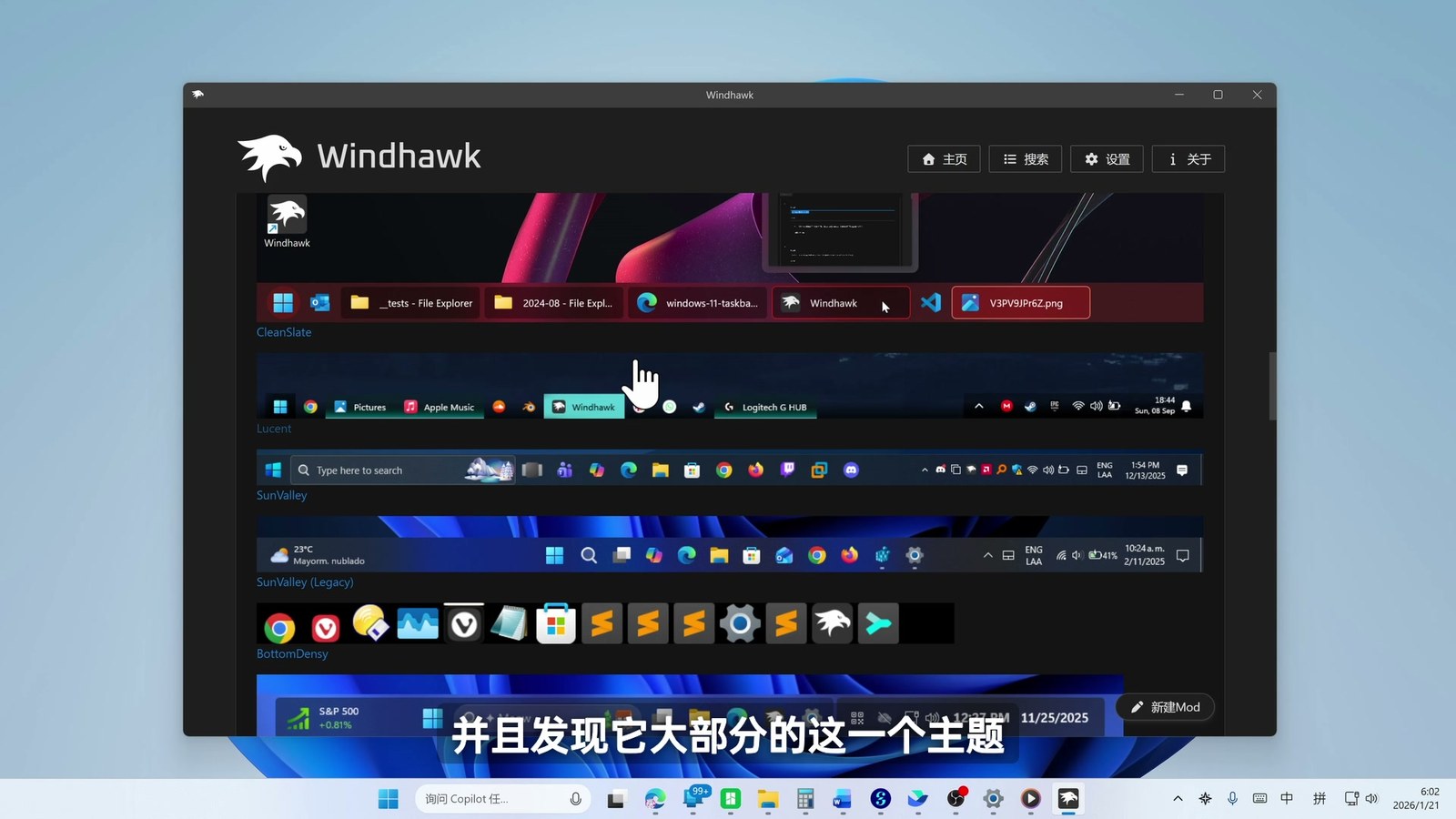Open the SunValley theme link
The width and height of the screenshot is (1456, 819).
click(282, 495)
